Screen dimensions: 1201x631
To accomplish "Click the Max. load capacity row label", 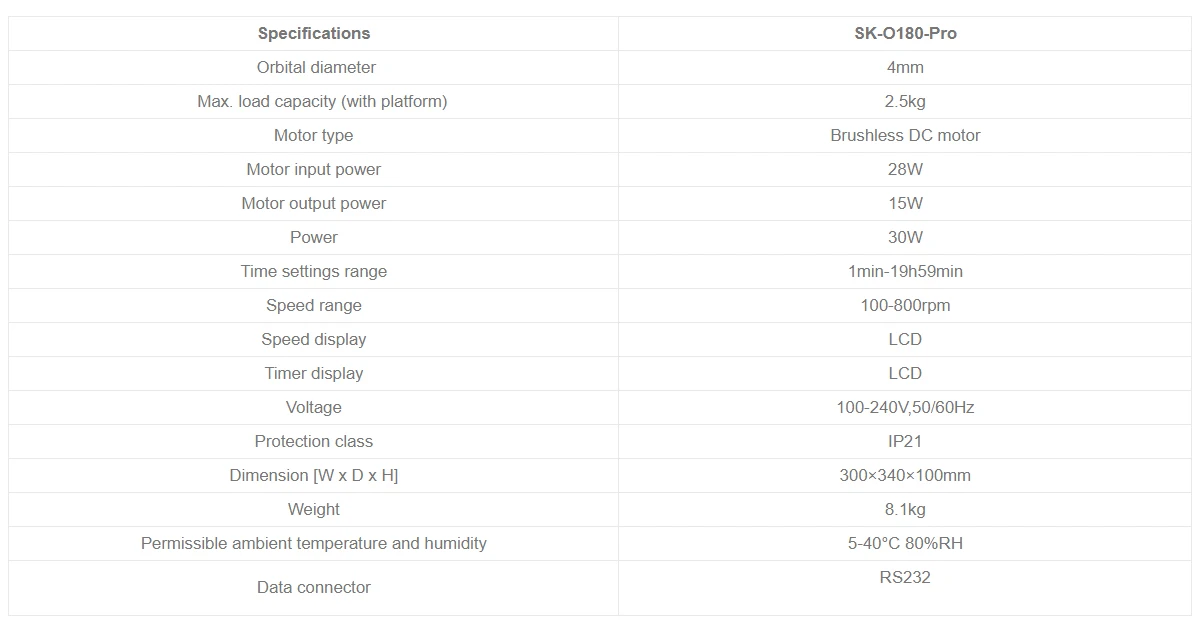I will (x=322, y=101).
